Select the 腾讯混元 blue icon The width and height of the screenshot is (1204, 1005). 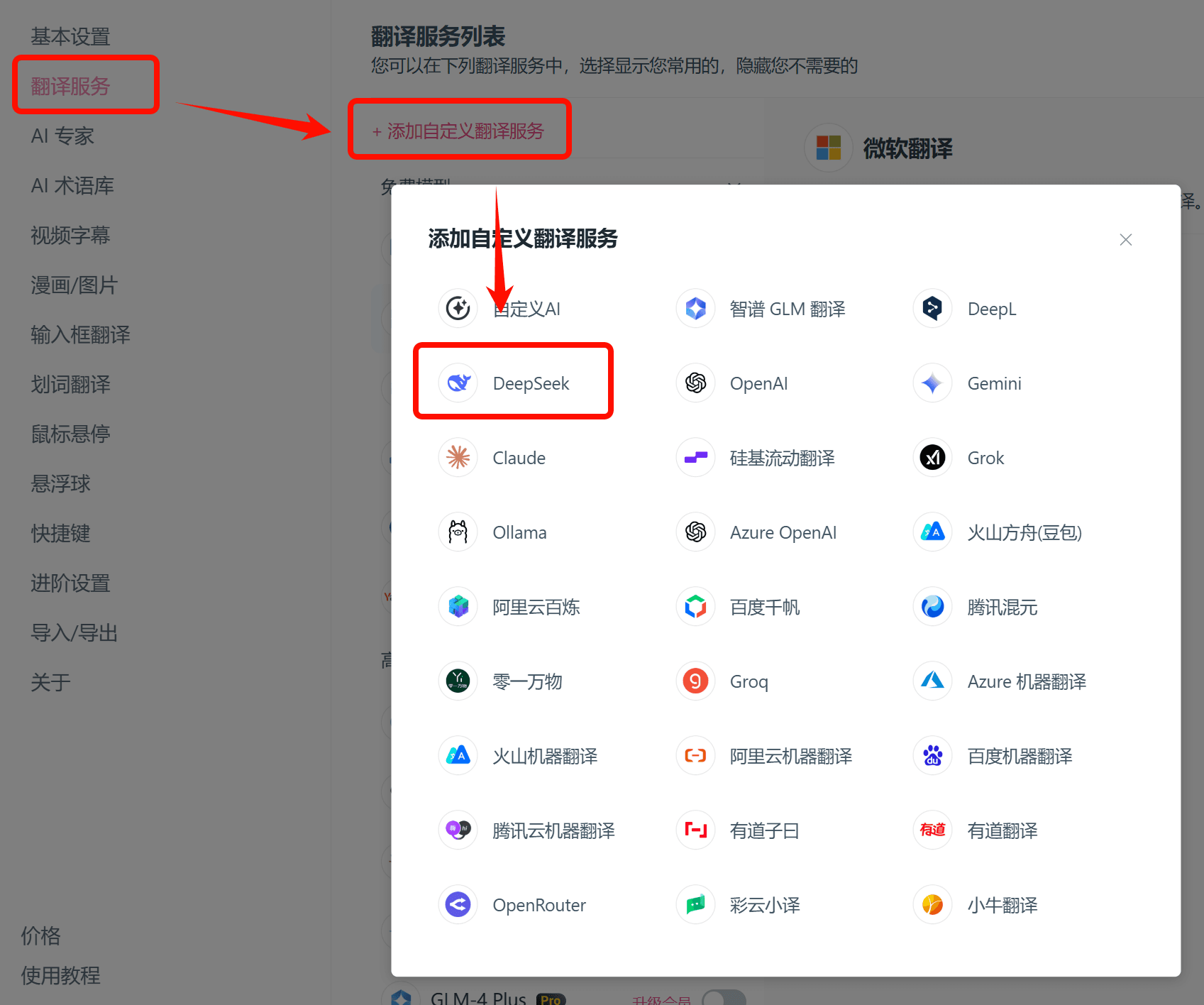click(x=932, y=607)
